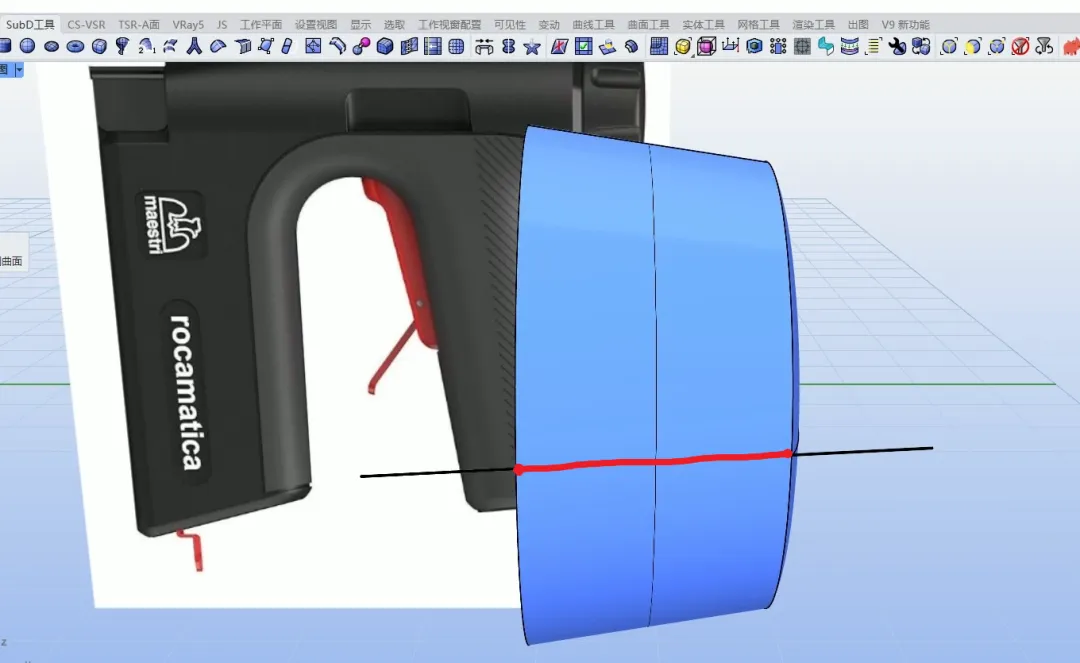Image resolution: width=1080 pixels, height=663 pixels.
Task: Select the capsule-shaped tool icon
Action: tap(287, 46)
